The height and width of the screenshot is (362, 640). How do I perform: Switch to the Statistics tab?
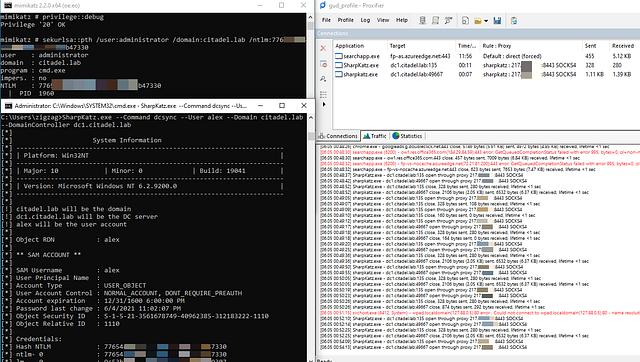[x=407, y=136]
